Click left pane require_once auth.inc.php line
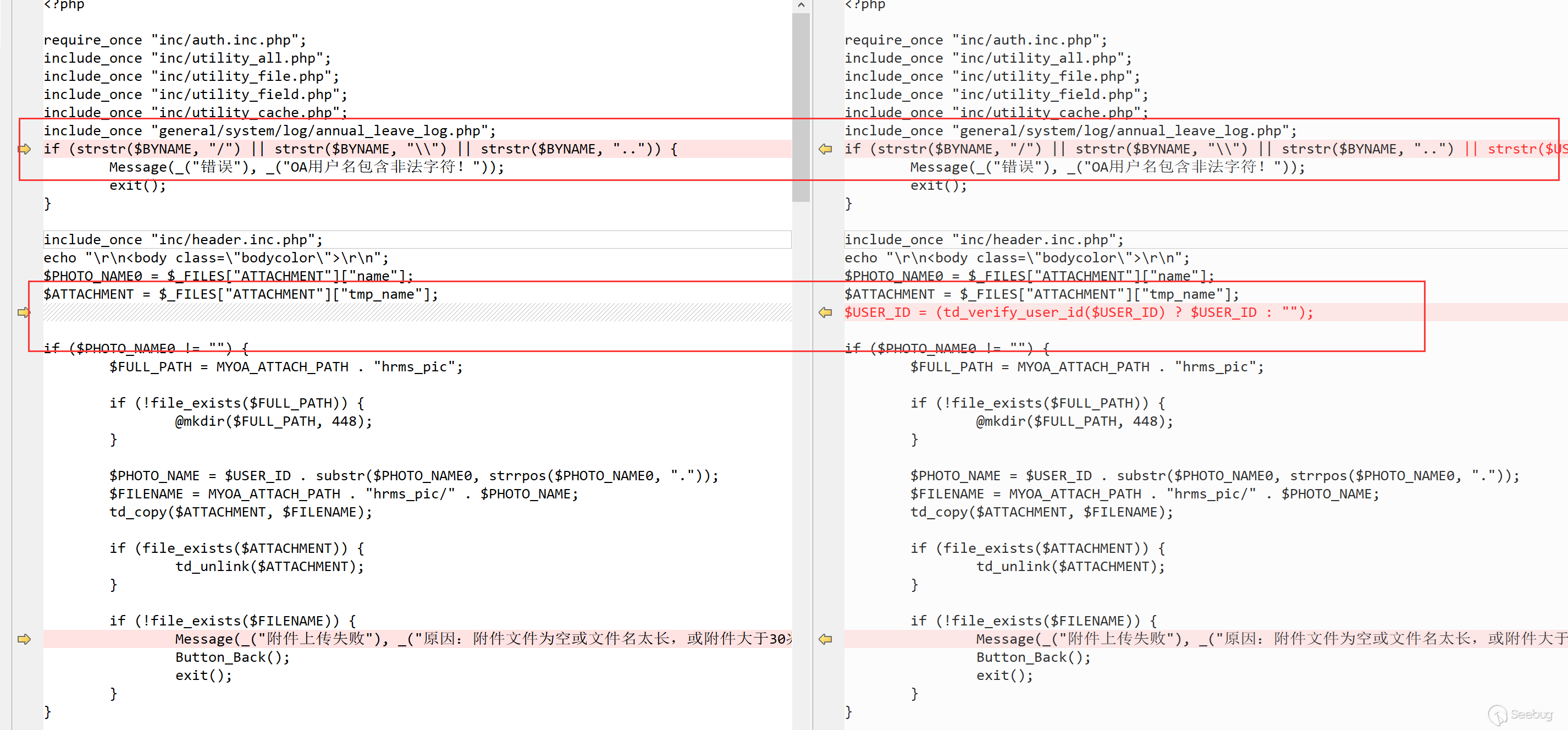Image resolution: width=1568 pixels, height=730 pixels. tap(175, 40)
